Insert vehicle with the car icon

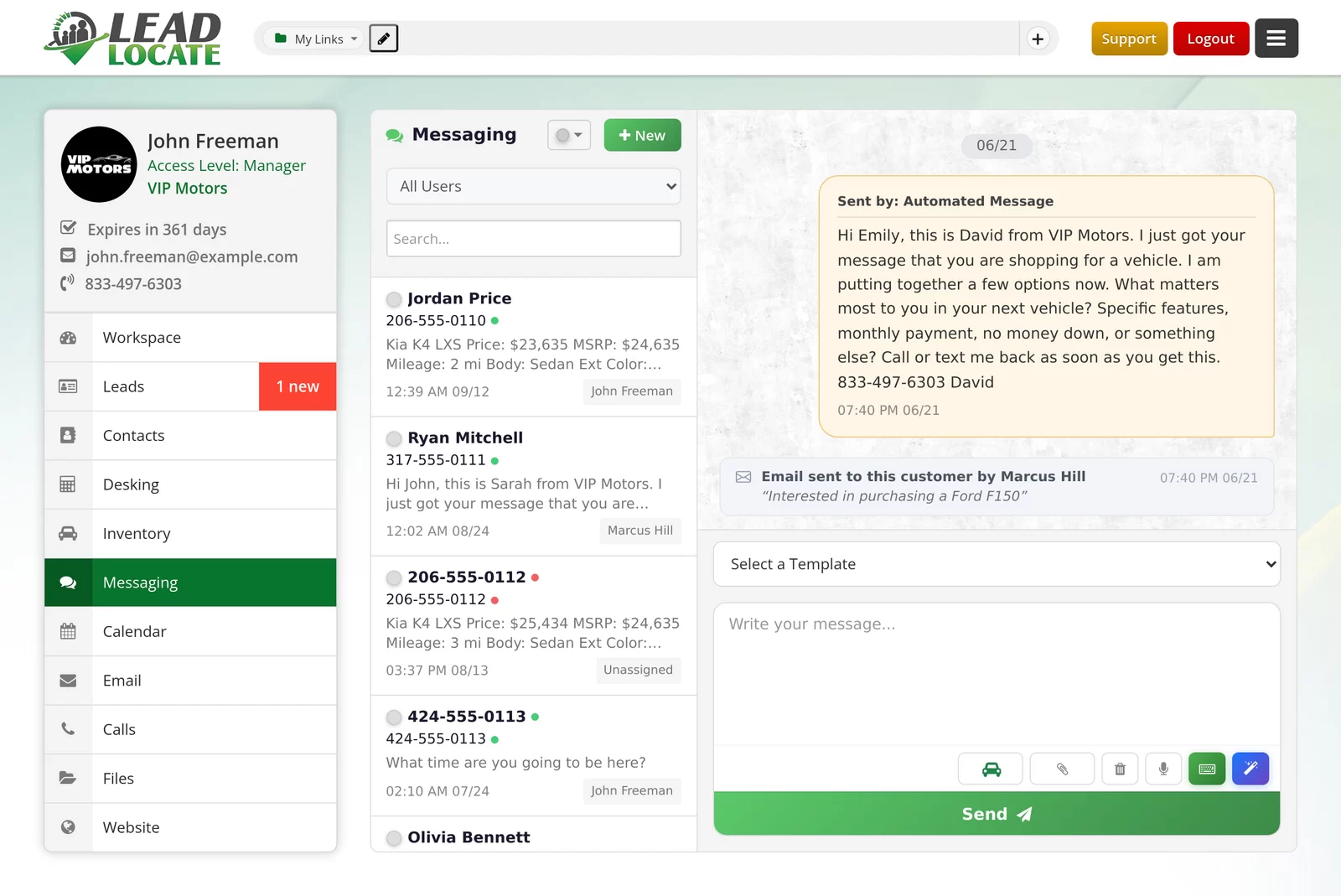point(991,769)
